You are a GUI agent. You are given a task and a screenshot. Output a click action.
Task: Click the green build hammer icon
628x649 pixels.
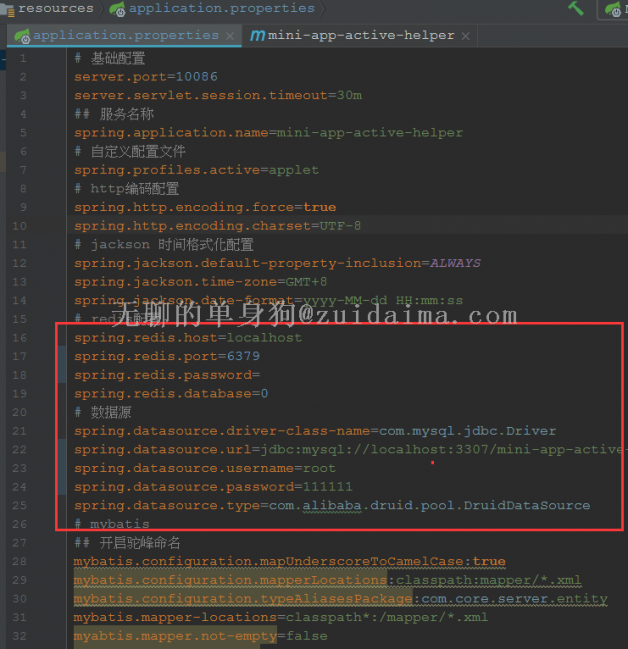[576, 8]
